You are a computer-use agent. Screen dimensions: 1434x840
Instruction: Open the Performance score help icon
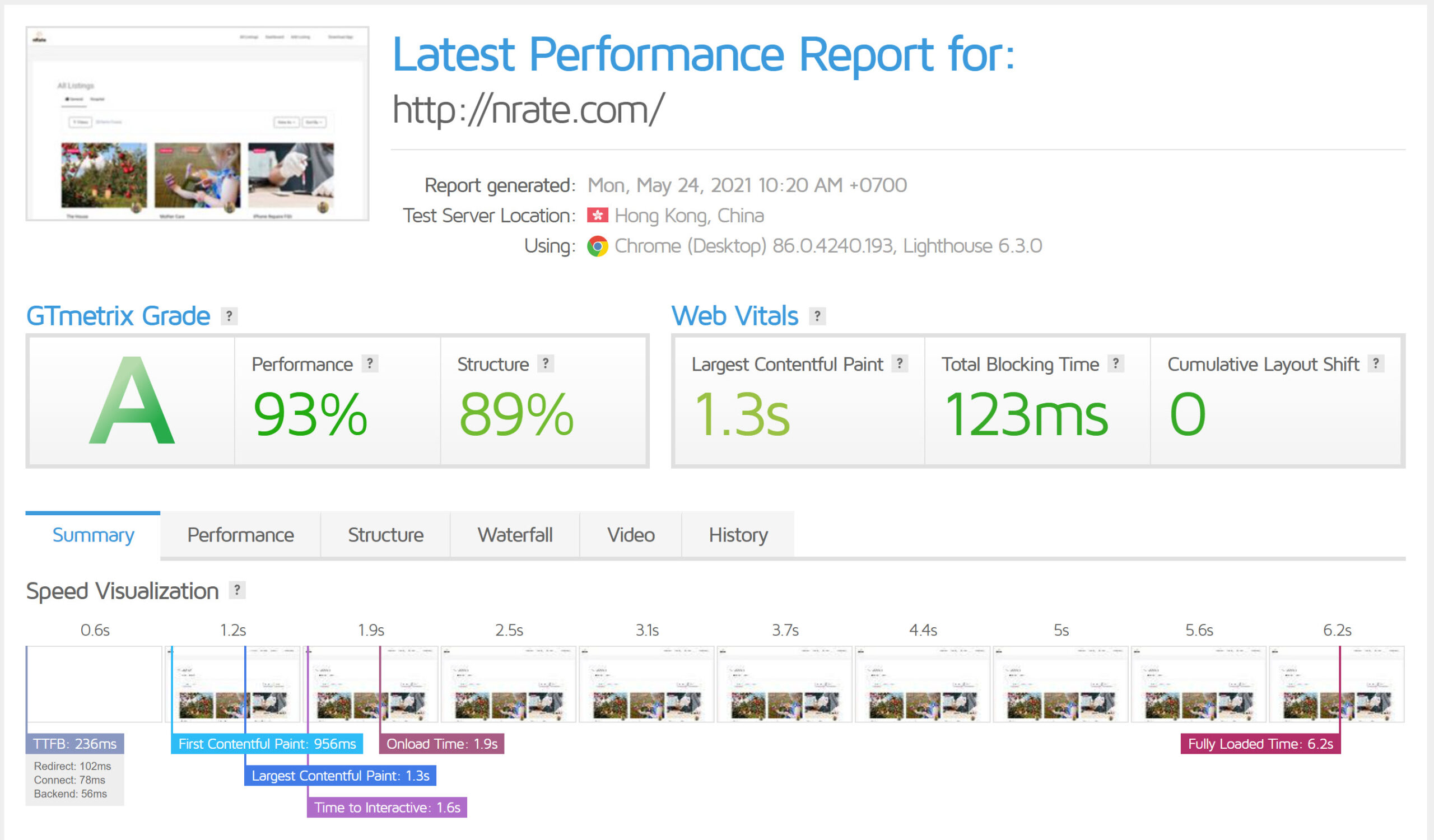coord(370,363)
